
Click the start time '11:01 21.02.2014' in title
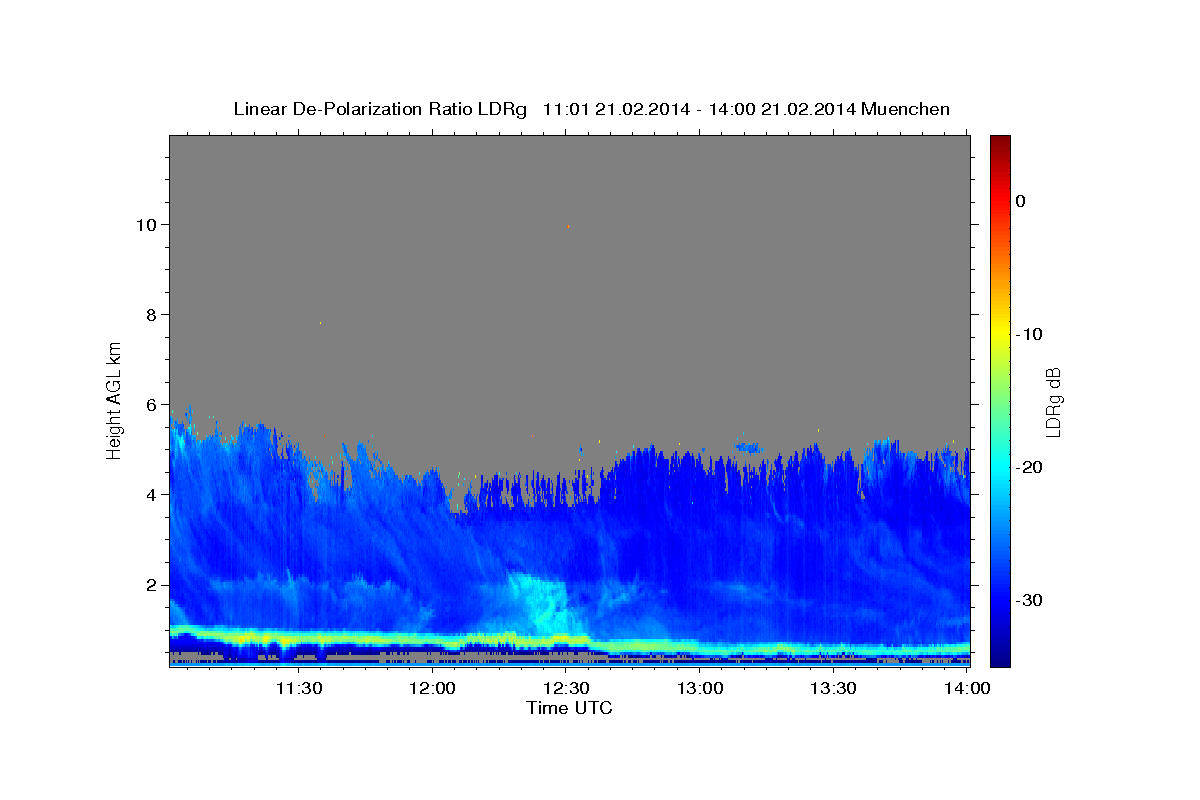(615, 109)
